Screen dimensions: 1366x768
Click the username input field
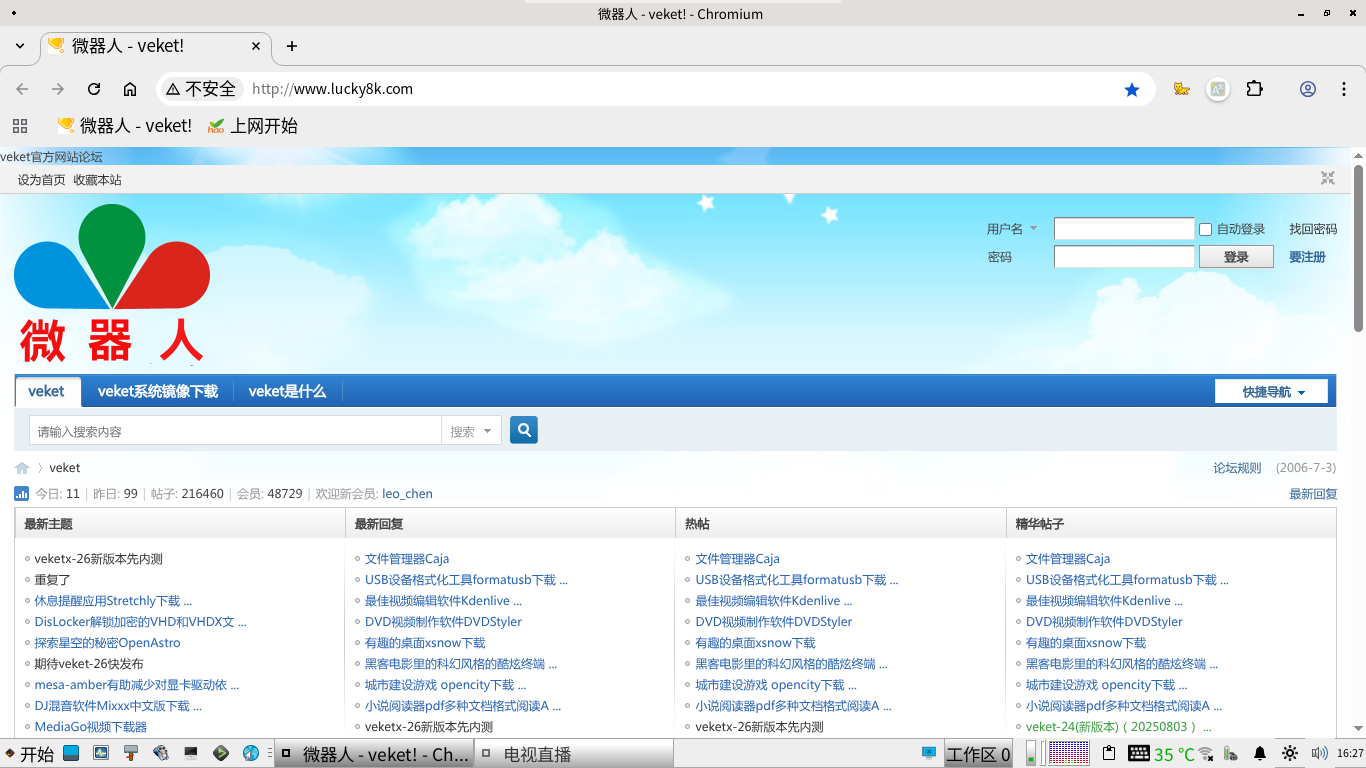pyautogui.click(x=1124, y=229)
